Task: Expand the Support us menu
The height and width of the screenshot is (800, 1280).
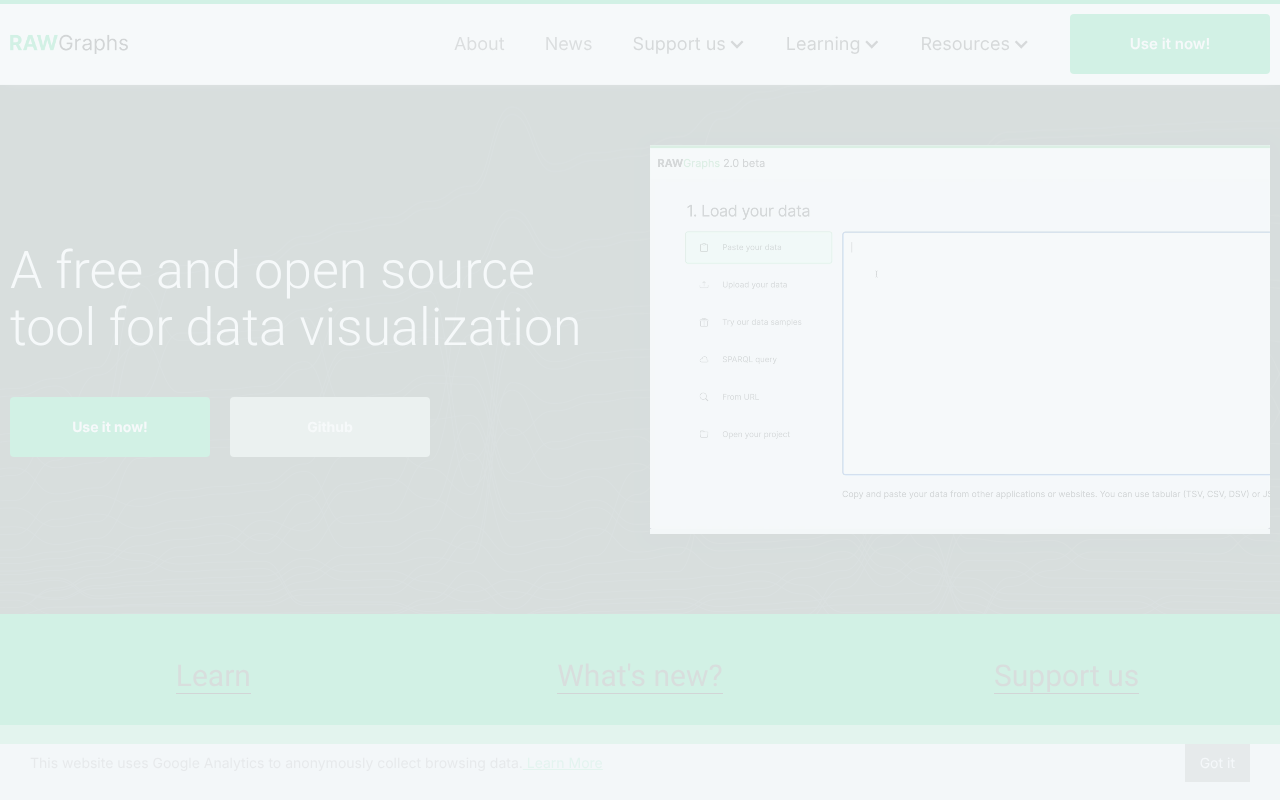Action: click(688, 44)
